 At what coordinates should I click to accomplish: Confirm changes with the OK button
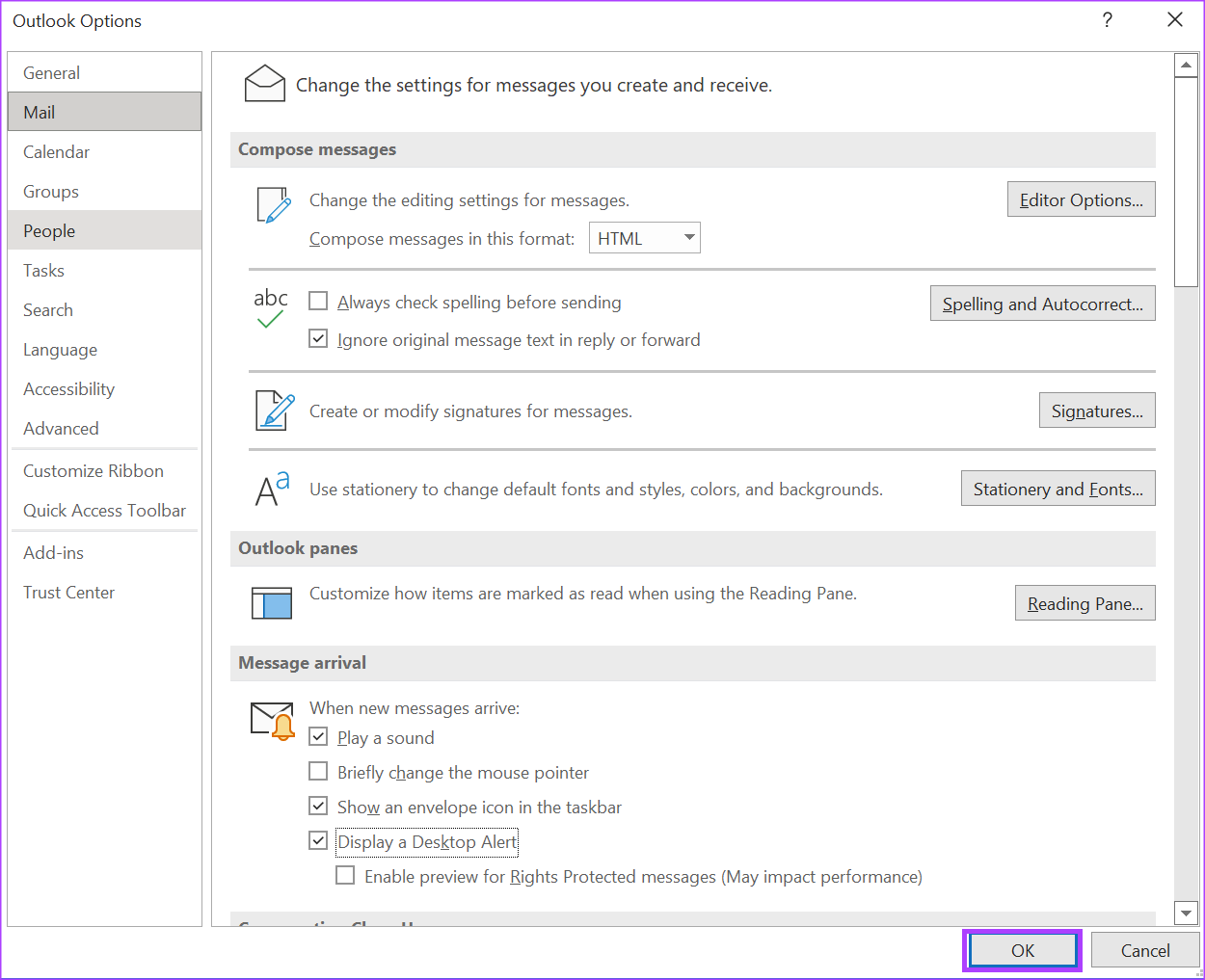click(x=1022, y=950)
